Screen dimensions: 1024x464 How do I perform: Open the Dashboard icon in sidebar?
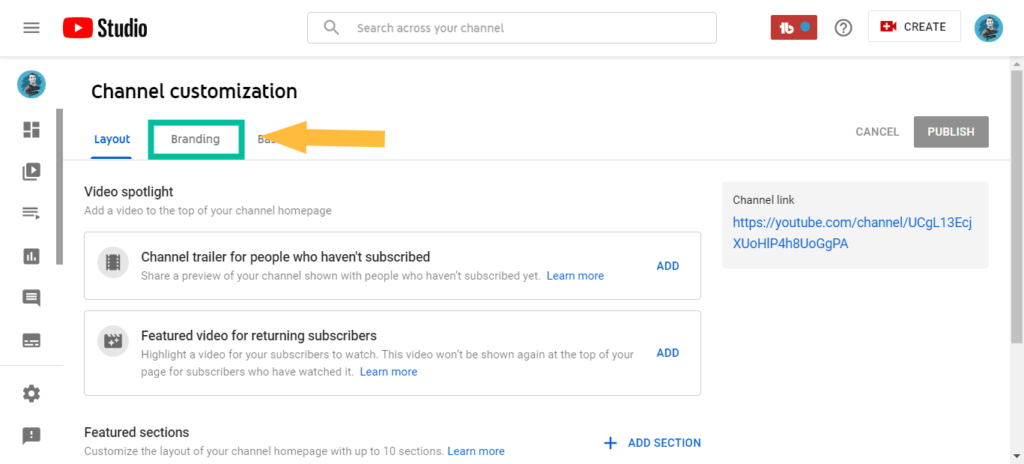pyautogui.click(x=31, y=129)
